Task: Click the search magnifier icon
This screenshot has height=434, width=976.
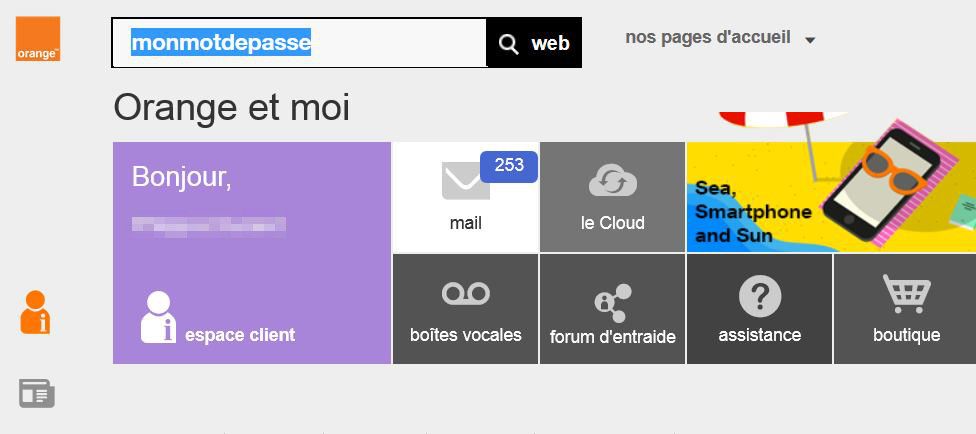Action: tap(509, 44)
